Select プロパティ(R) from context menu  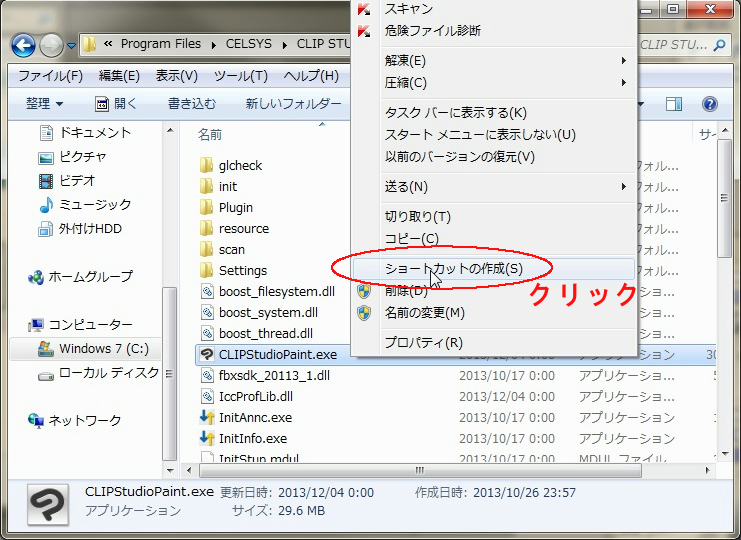click(x=423, y=343)
